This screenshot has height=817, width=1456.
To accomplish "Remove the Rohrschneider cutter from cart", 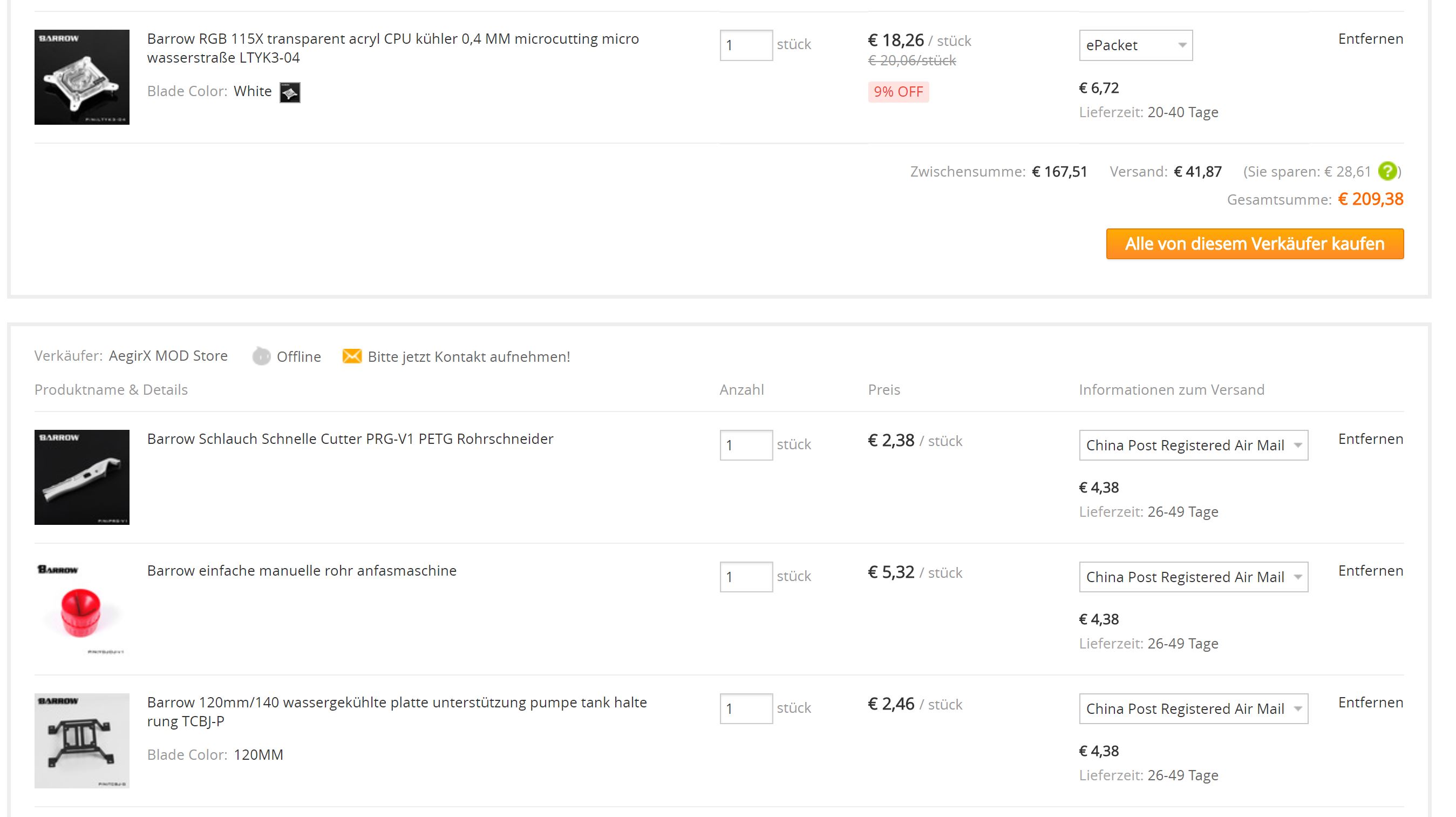I will tap(1370, 439).
